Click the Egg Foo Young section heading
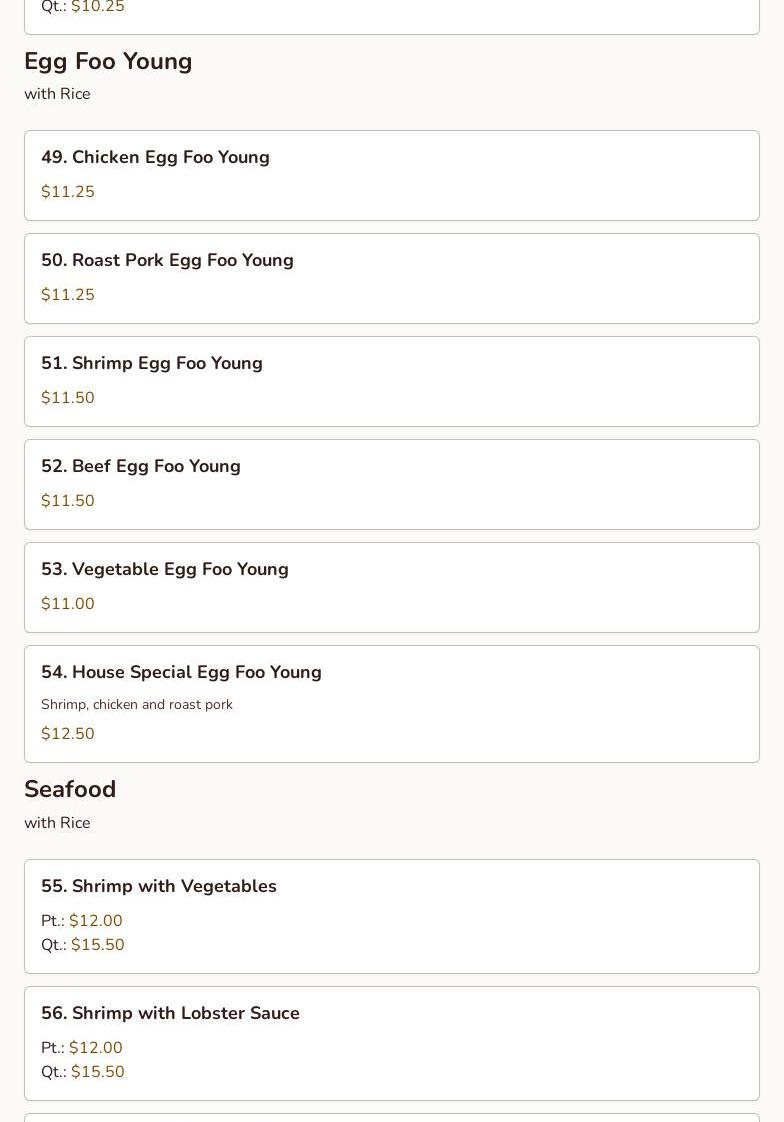 108,62
